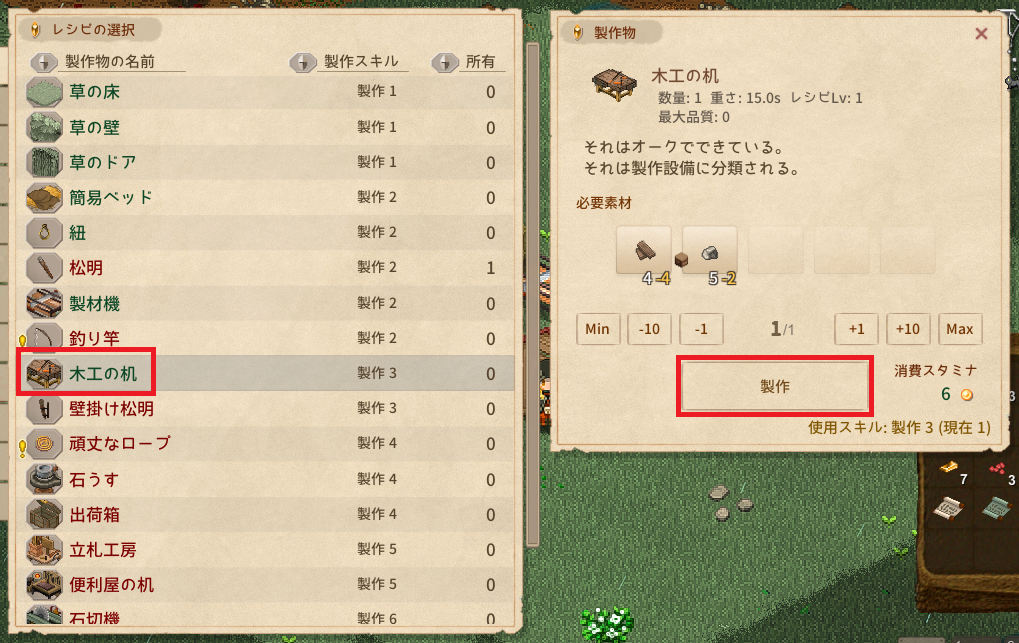Viewport: 1019px width, 643px height.
Task: Click the stone material slot icon
Action: click(710, 250)
